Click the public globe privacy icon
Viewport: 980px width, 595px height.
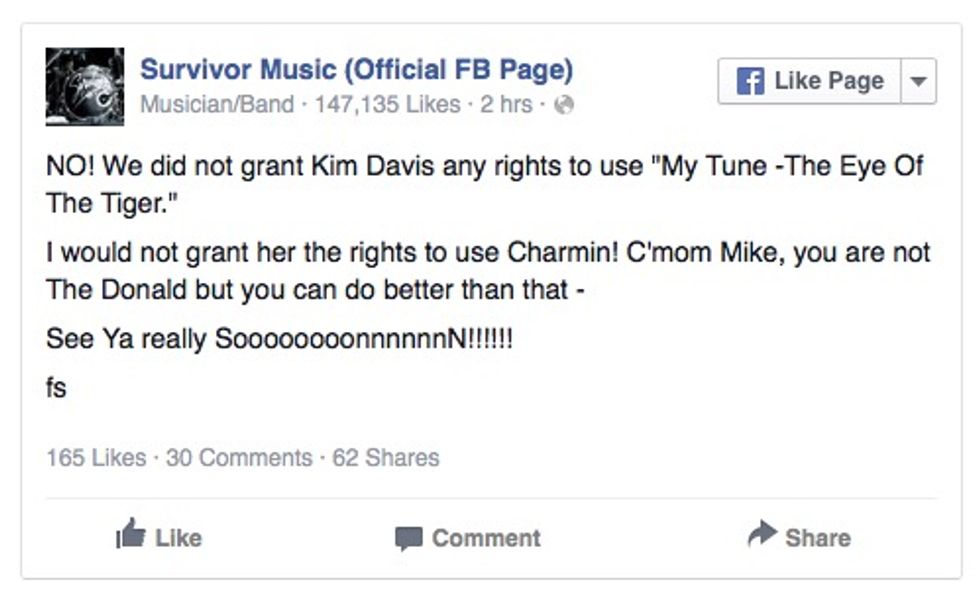(564, 105)
